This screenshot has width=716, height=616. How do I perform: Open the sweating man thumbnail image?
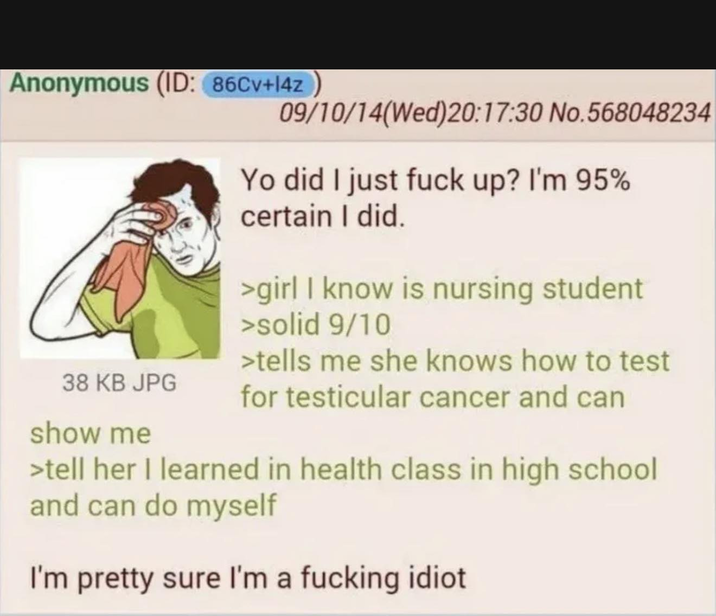coord(120,258)
